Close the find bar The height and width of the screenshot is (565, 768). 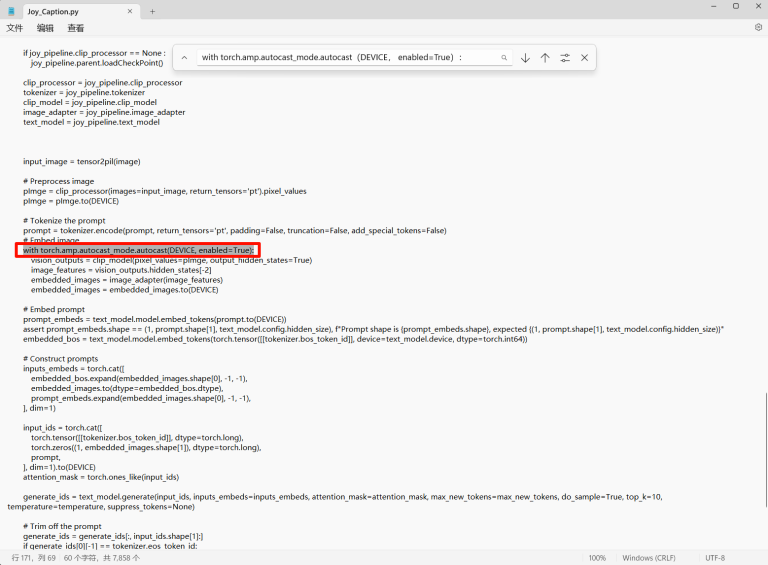pyautogui.click(x=585, y=58)
